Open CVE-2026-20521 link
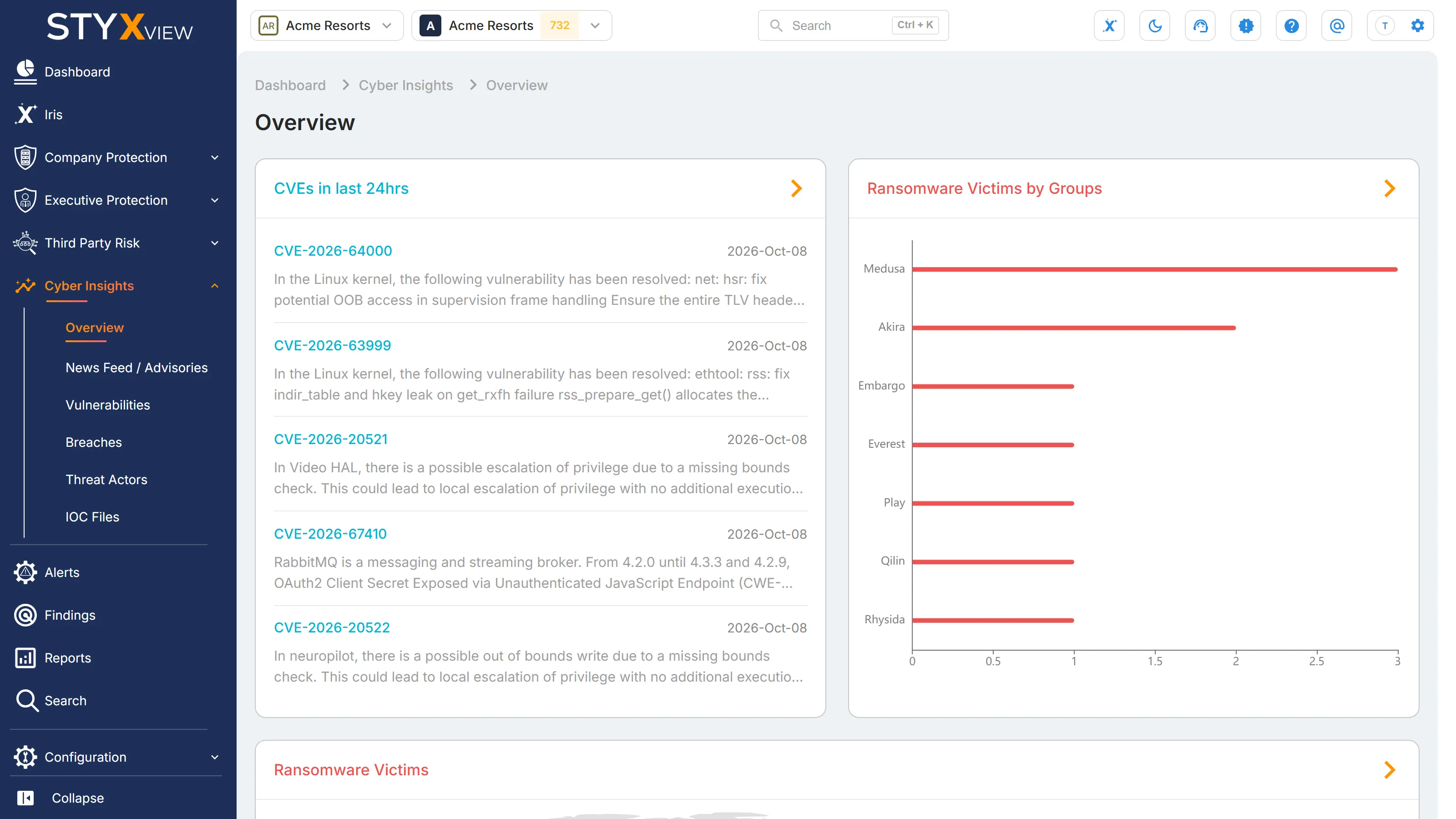This screenshot has height=819, width=1456. tap(331, 439)
